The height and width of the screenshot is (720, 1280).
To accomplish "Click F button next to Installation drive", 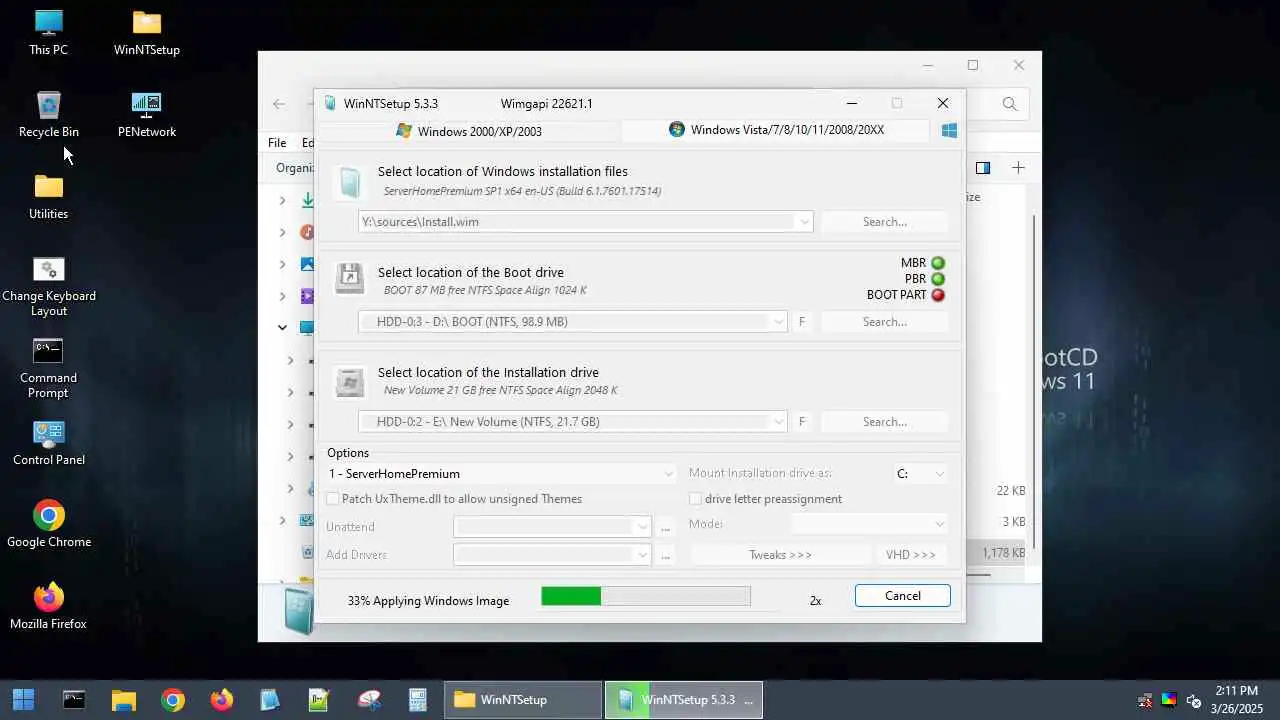I will (802, 422).
